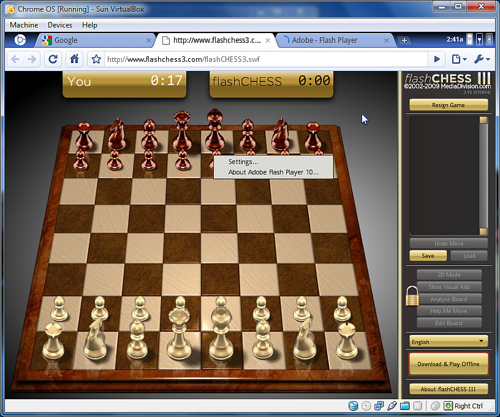This screenshot has height=417, width=500.
Task: Close the flashchess3 tab
Action: (x=268, y=40)
